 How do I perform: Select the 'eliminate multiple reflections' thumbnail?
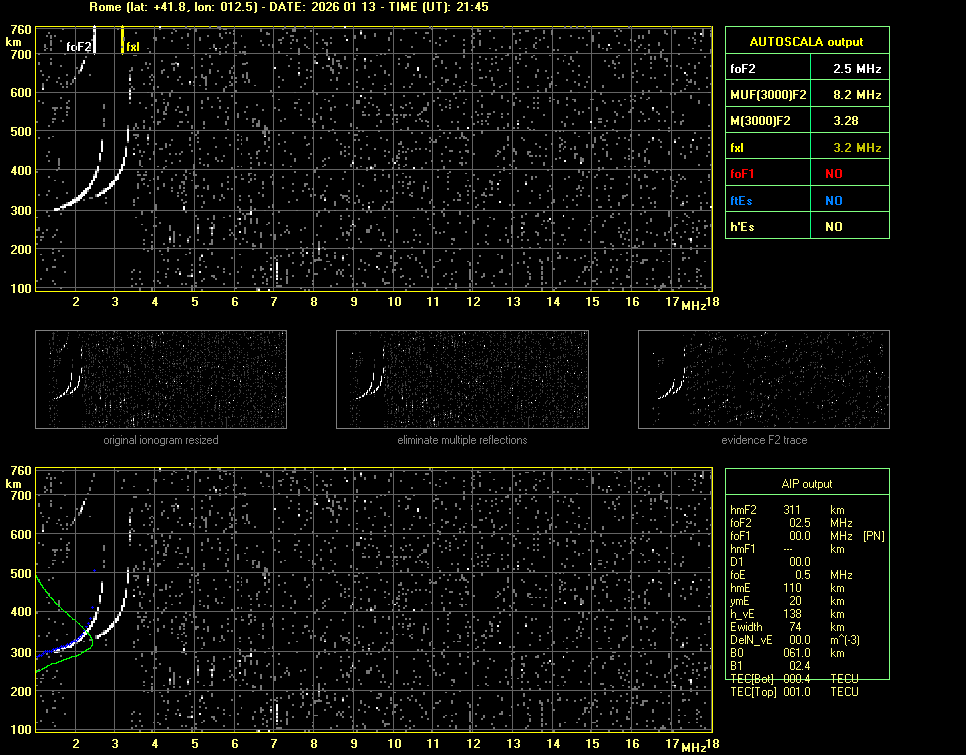461,379
